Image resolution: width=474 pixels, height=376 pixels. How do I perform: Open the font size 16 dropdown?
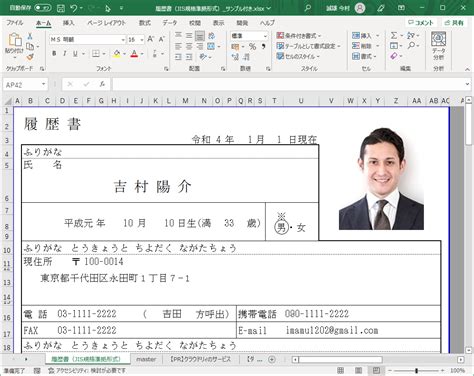pyautogui.click(x=142, y=40)
